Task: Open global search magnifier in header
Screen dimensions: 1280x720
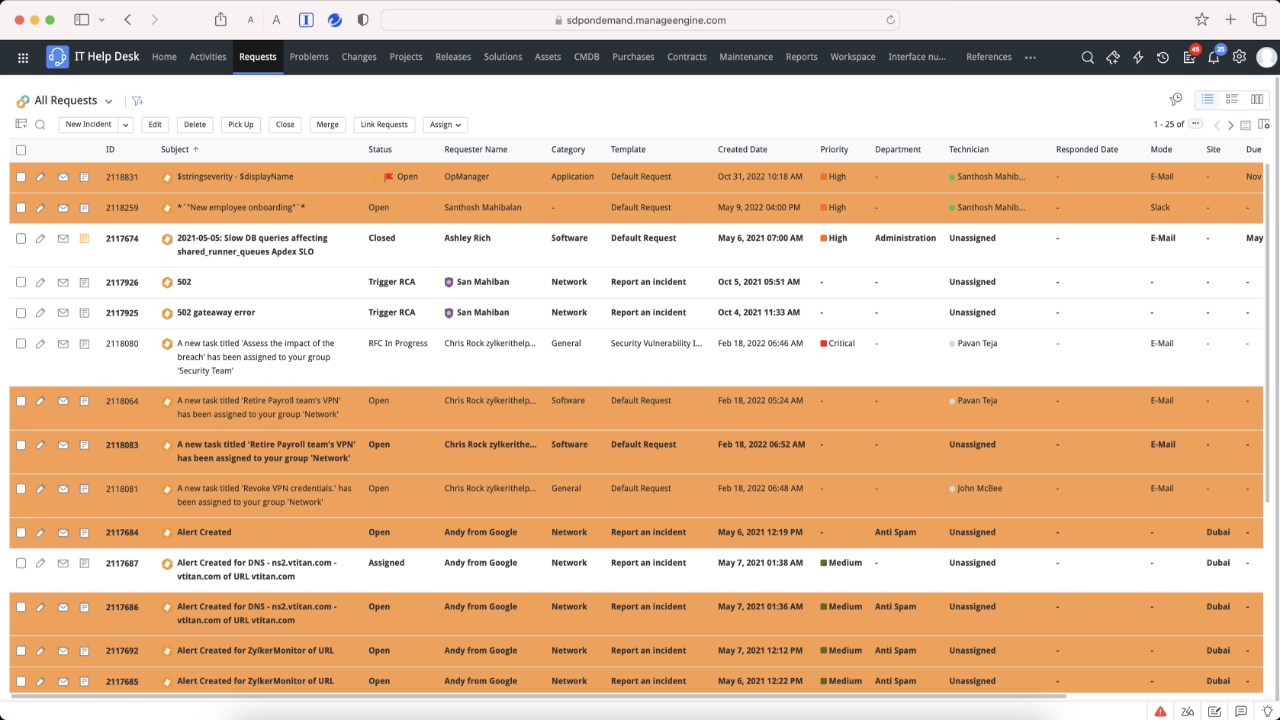Action: click(x=1088, y=57)
